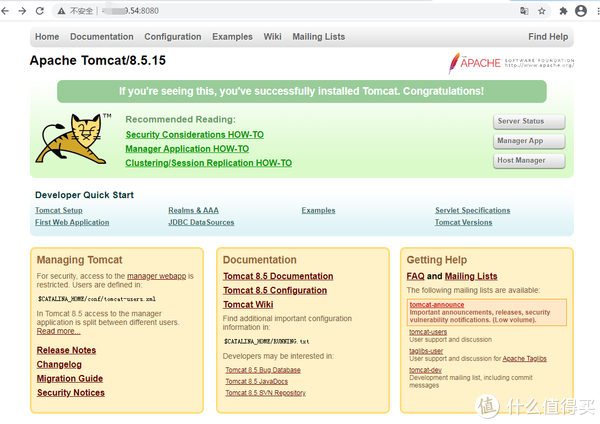Screen dimensions: 600x424
Task: Open the Security Notices link
Action: click(x=71, y=393)
